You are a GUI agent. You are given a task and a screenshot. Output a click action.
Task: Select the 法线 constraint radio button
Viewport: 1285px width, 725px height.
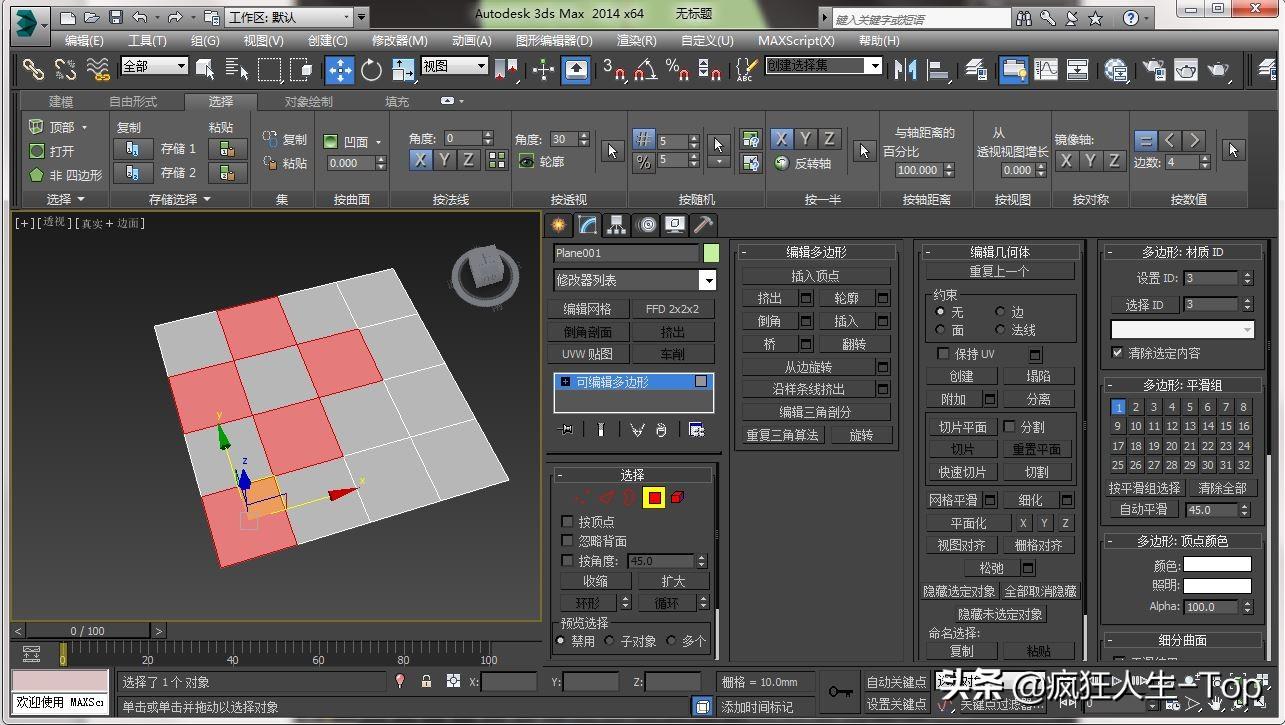pyautogui.click(x=999, y=329)
